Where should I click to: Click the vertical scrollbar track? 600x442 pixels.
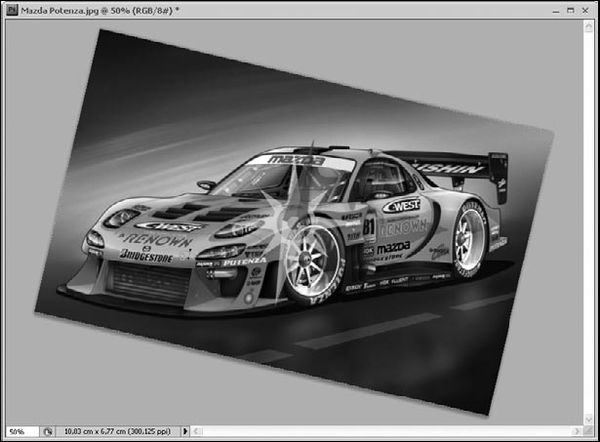[x=590, y=220]
